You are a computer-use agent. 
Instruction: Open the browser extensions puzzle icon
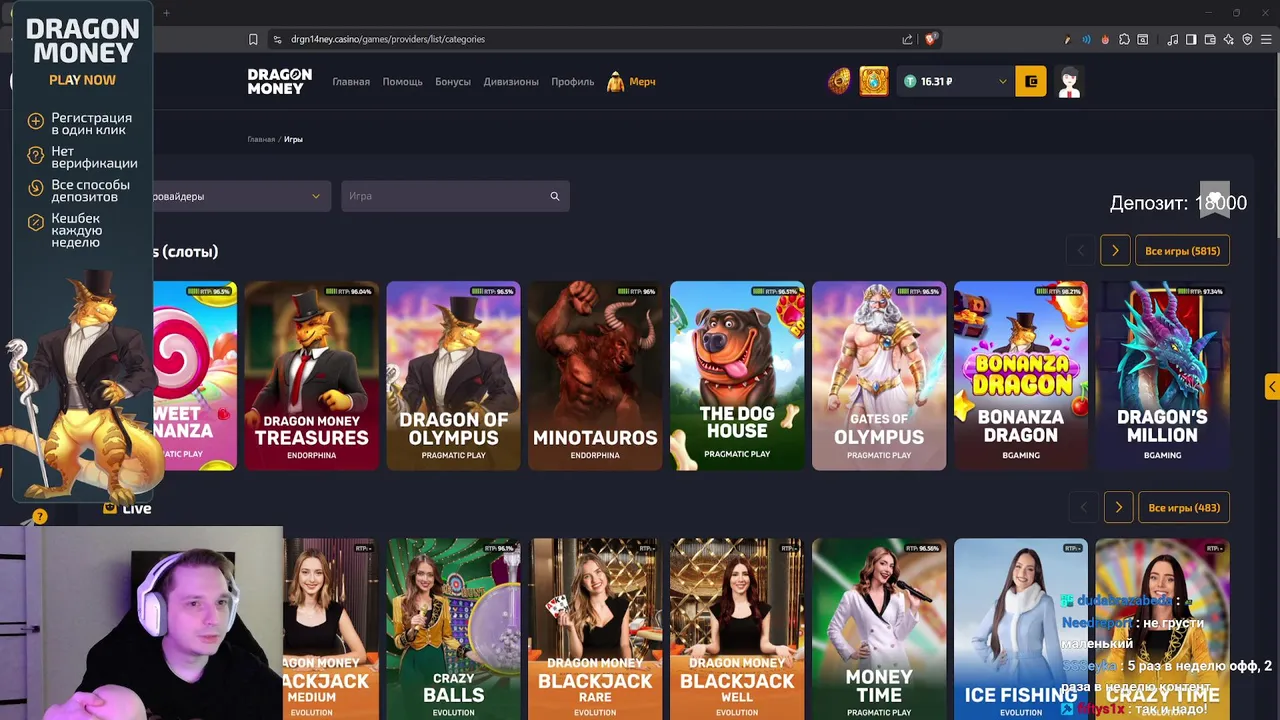coord(1124,39)
